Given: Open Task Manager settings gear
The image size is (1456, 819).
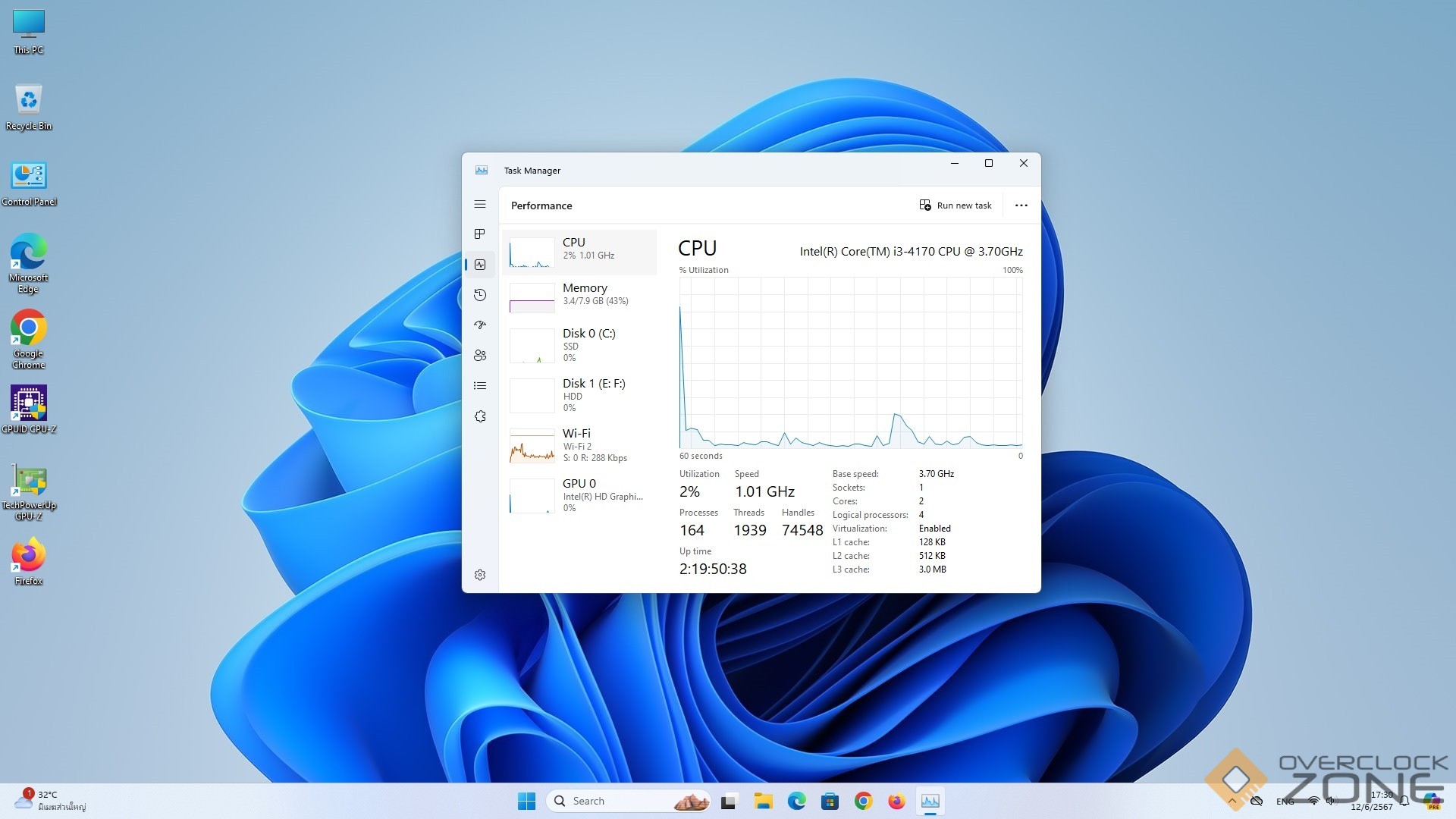Looking at the screenshot, I should (x=479, y=575).
